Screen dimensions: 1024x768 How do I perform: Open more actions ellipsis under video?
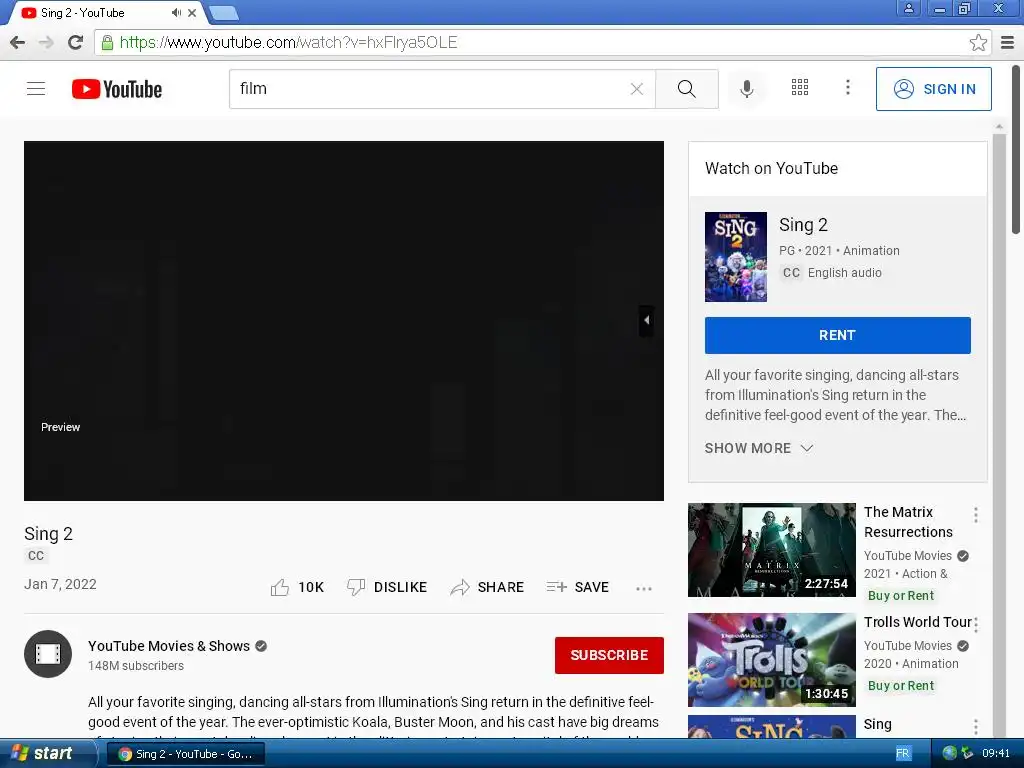[x=644, y=588]
